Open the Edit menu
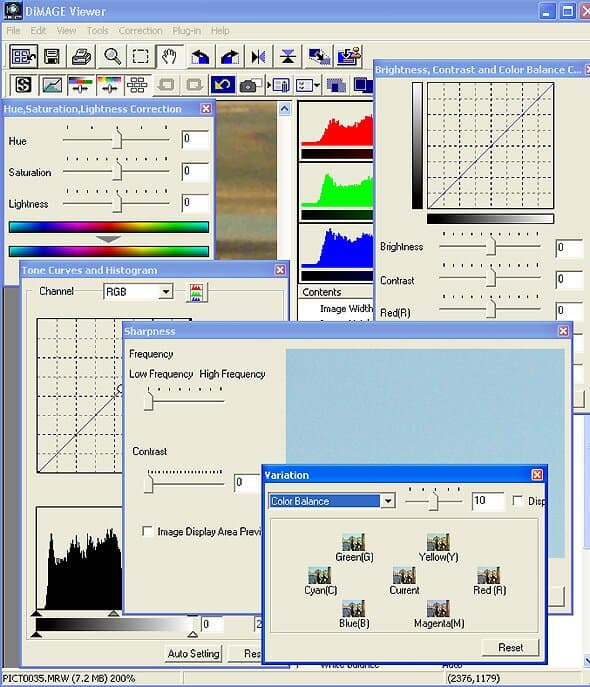590x687 pixels. click(x=38, y=31)
